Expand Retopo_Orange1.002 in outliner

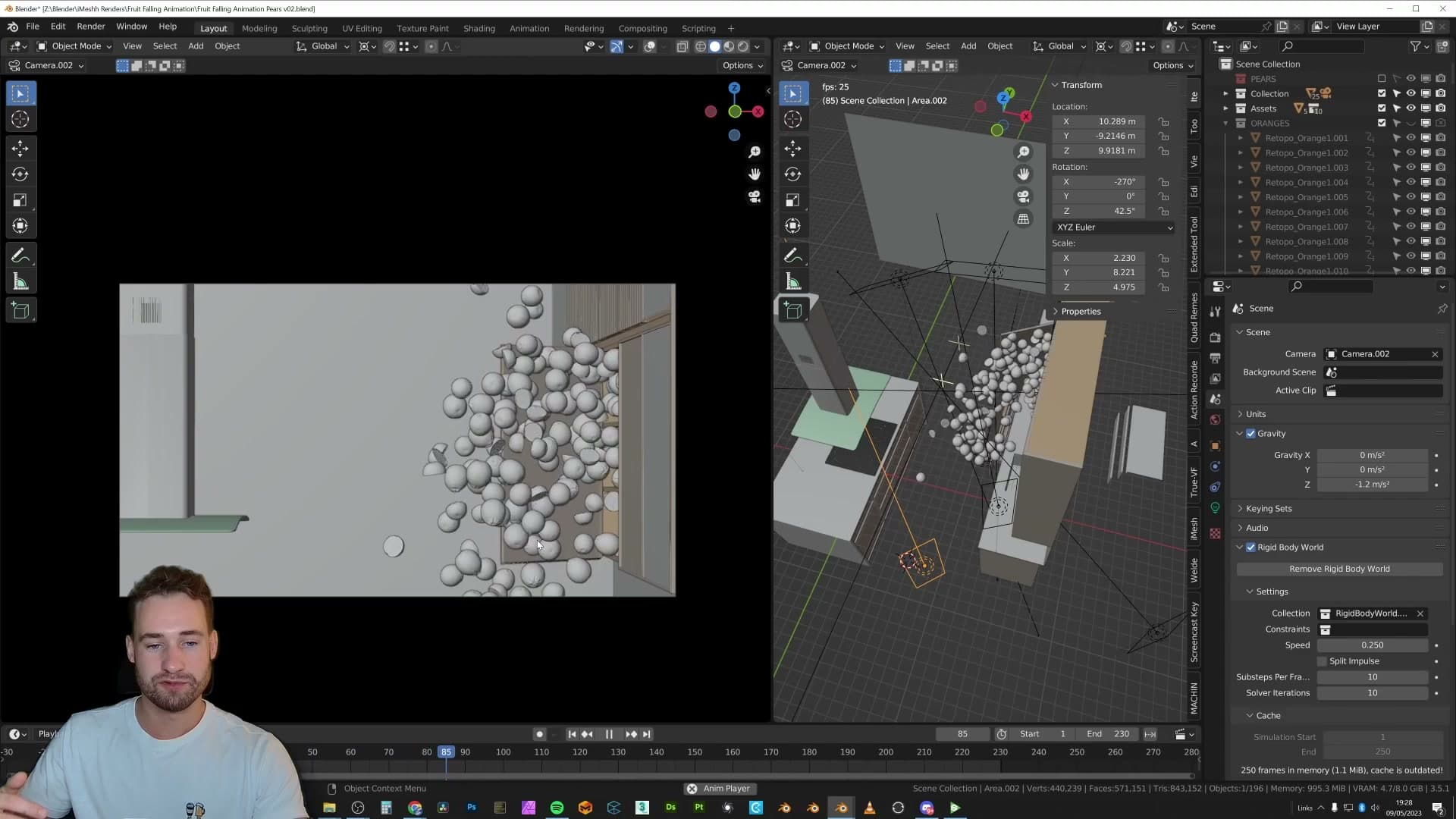[1241, 153]
